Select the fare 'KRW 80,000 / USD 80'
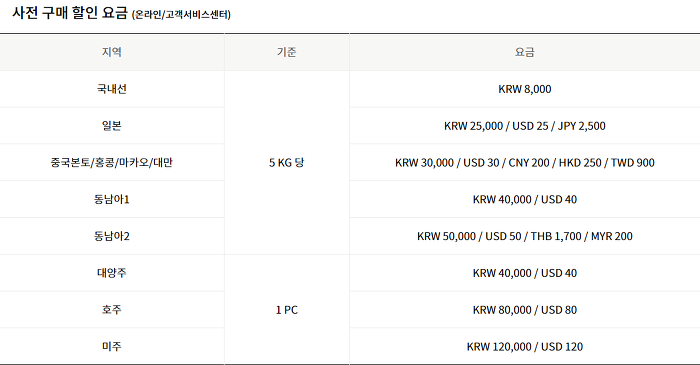Image resolution: width=700 pixels, height=365 pixels. point(525,310)
